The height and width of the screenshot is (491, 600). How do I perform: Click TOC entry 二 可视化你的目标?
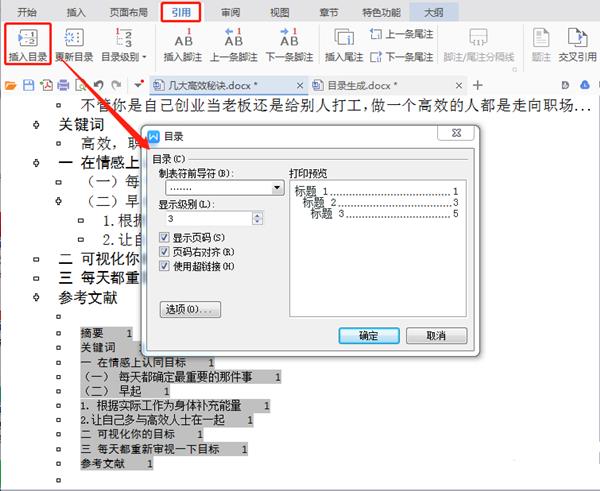(x=142, y=434)
